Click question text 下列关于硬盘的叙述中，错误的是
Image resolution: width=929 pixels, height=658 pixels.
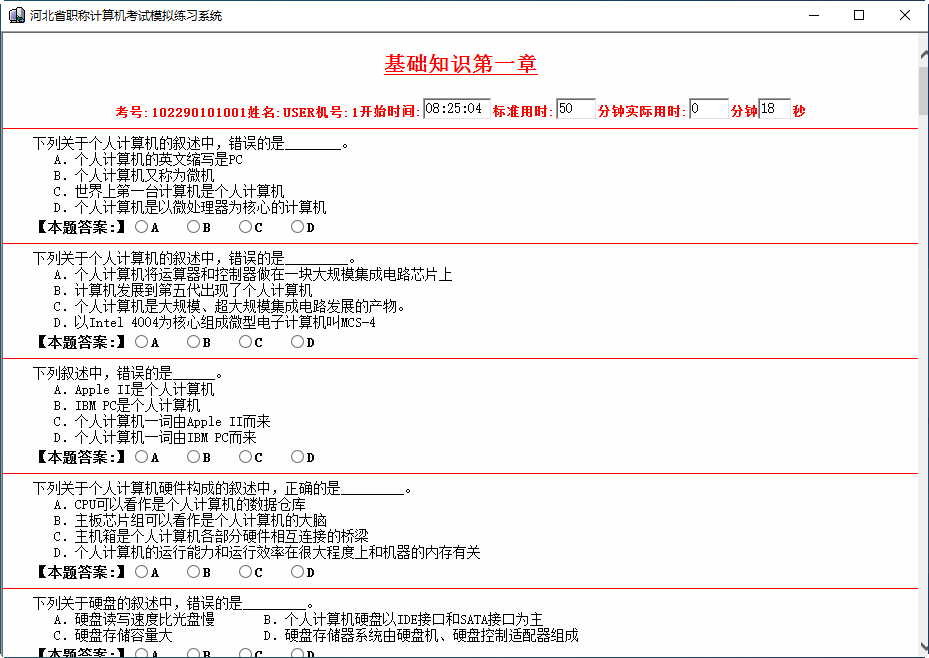click(x=137, y=604)
